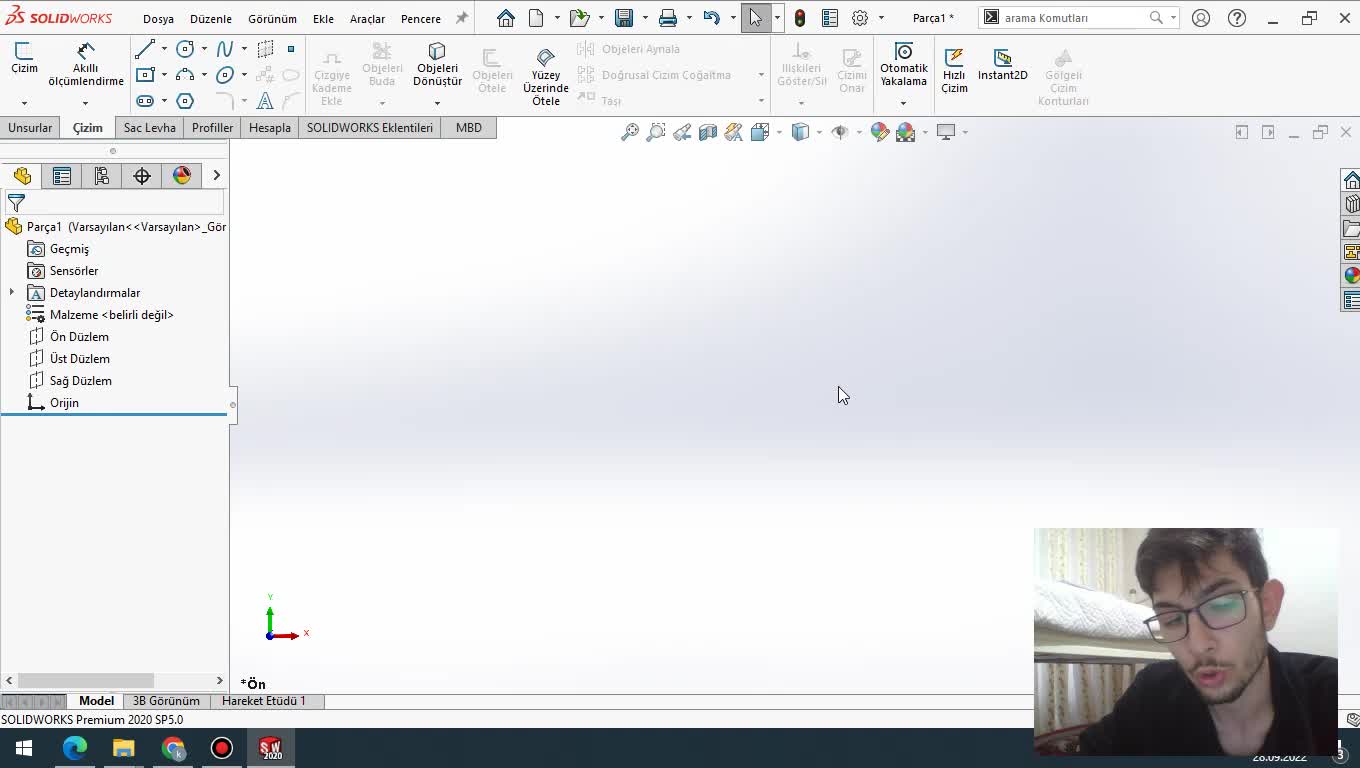The image size is (1360, 768).
Task: Pick the Spline sketch tool
Action: pyautogui.click(x=225, y=49)
